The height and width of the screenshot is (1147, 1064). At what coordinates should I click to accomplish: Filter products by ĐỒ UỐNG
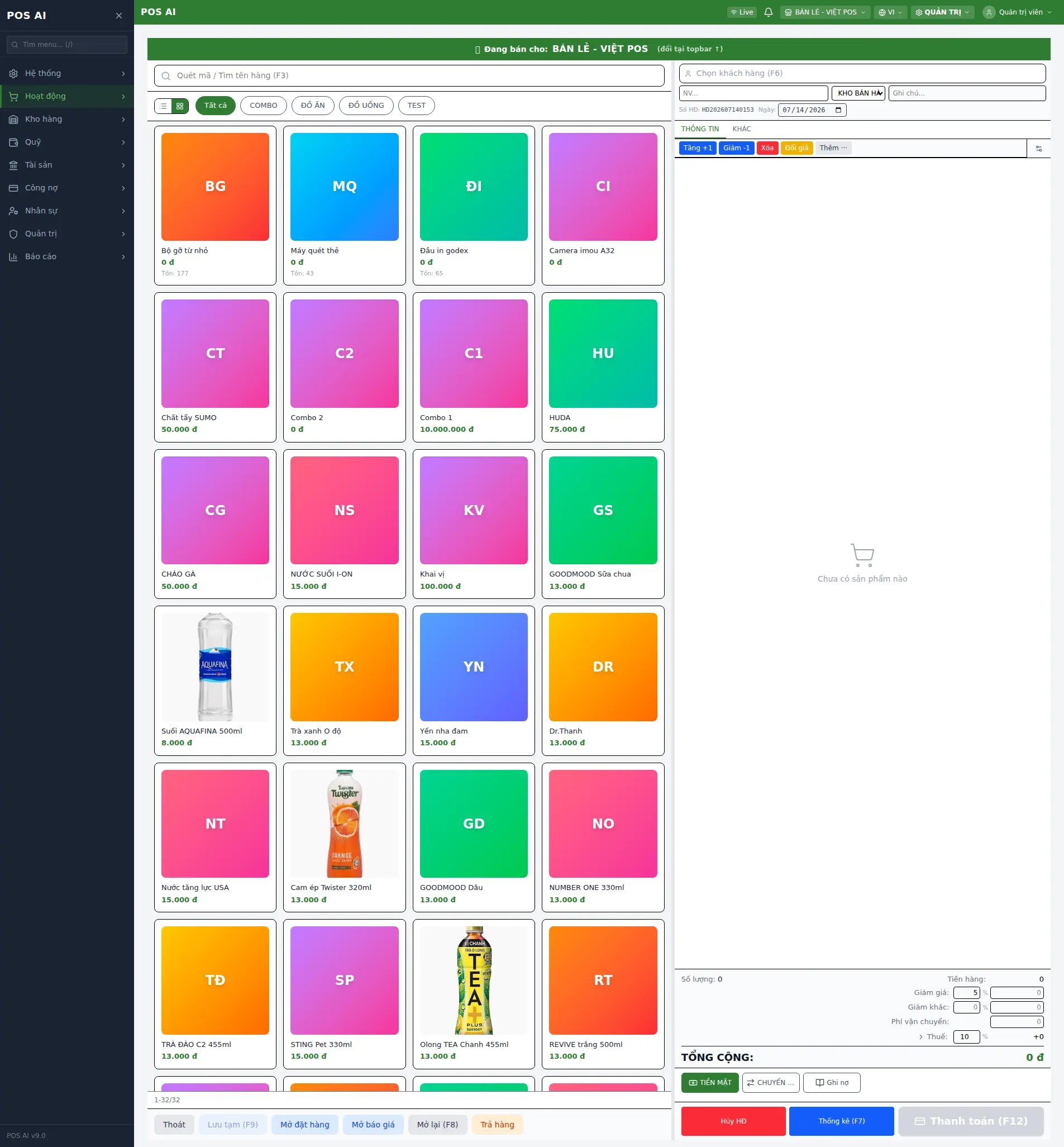click(366, 106)
